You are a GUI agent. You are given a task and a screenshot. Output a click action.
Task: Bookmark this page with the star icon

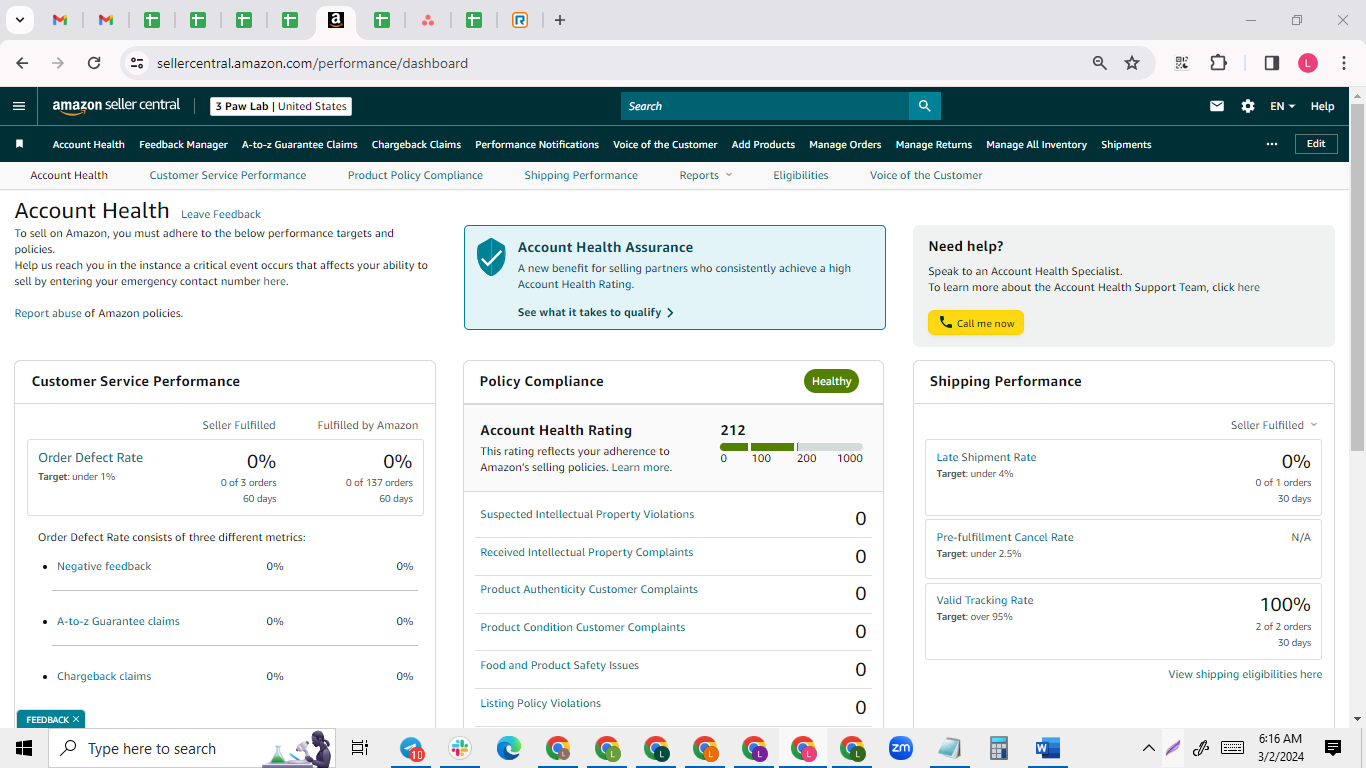click(x=1132, y=63)
